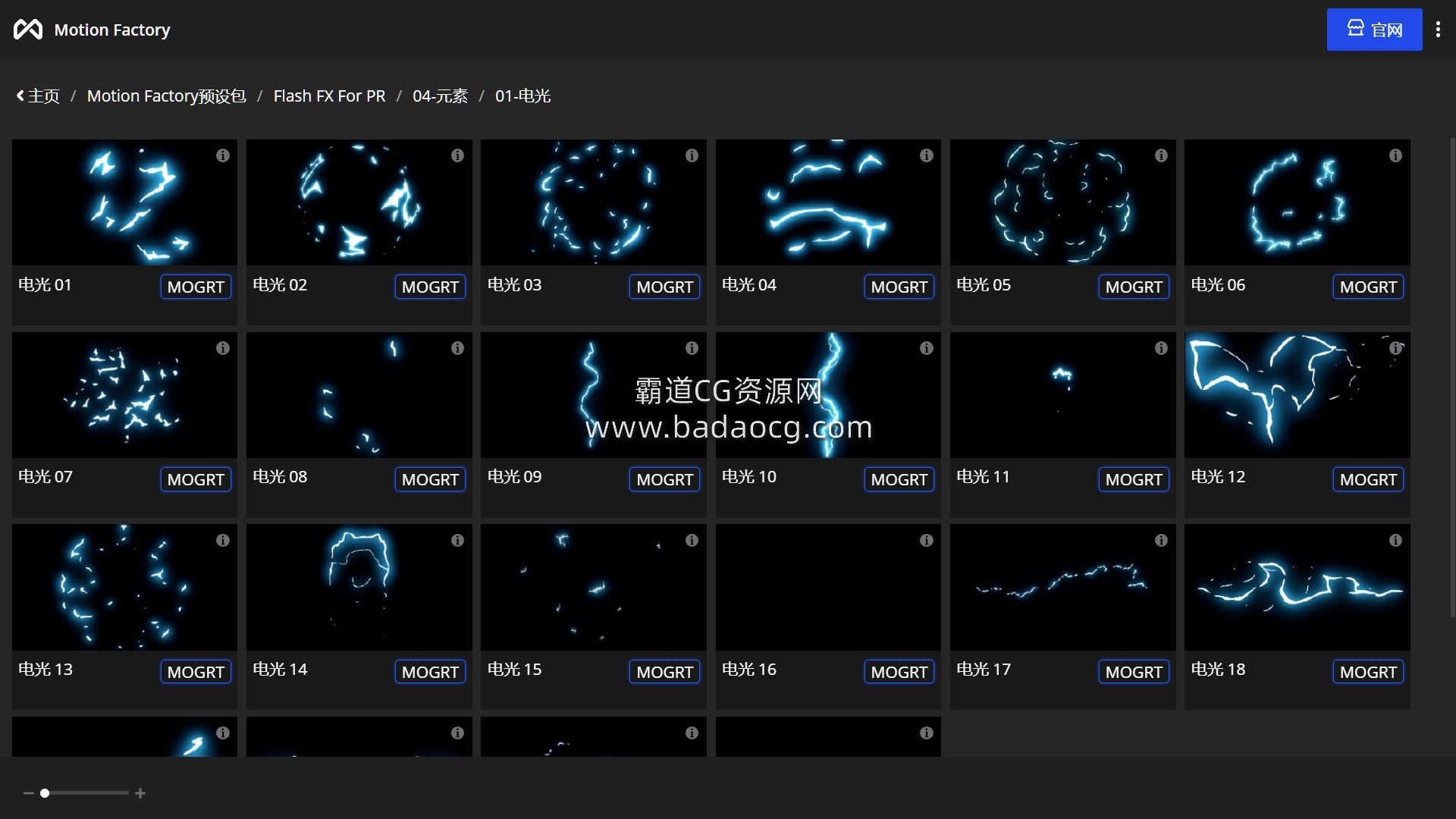
Task: Show info for 电光 03
Action: (x=692, y=155)
